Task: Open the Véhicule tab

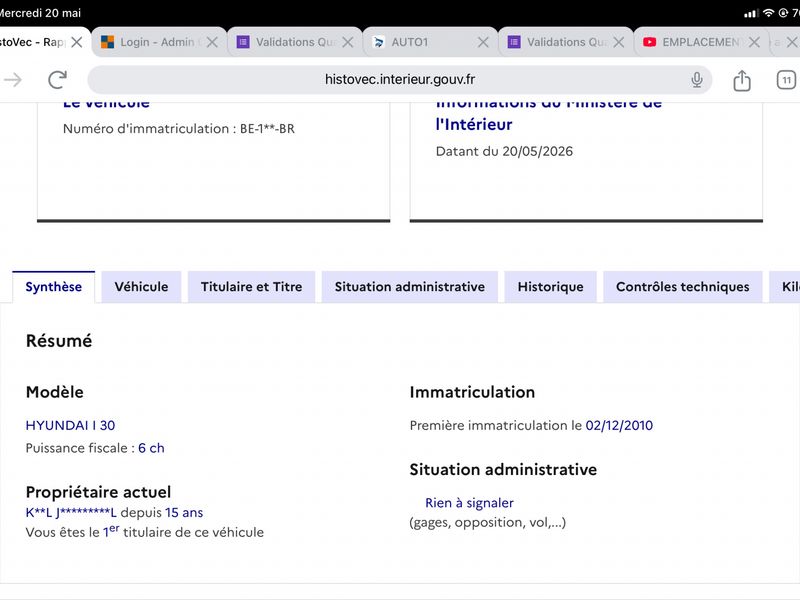Action: tap(141, 287)
